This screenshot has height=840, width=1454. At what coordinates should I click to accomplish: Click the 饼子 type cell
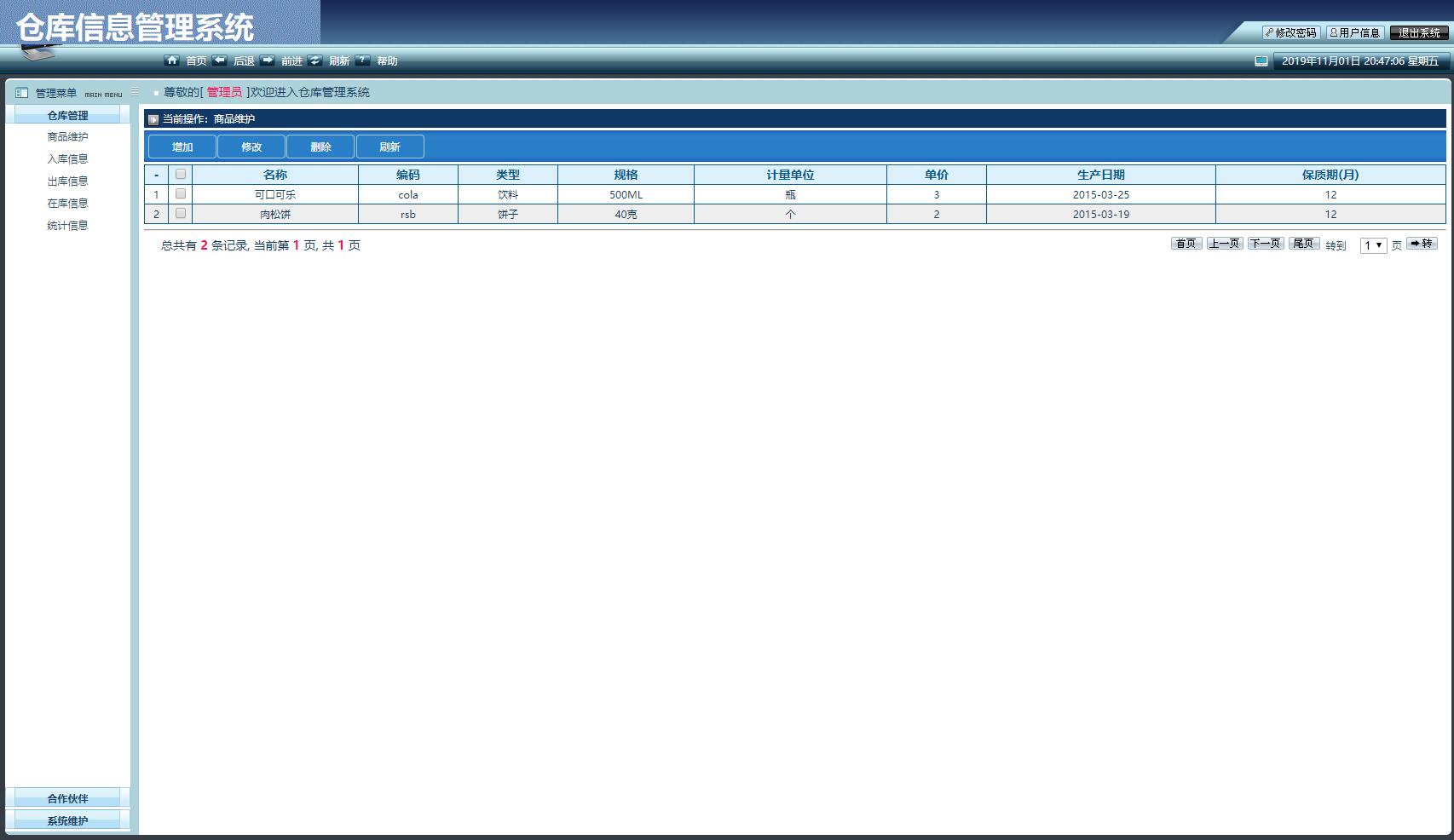[x=508, y=214]
